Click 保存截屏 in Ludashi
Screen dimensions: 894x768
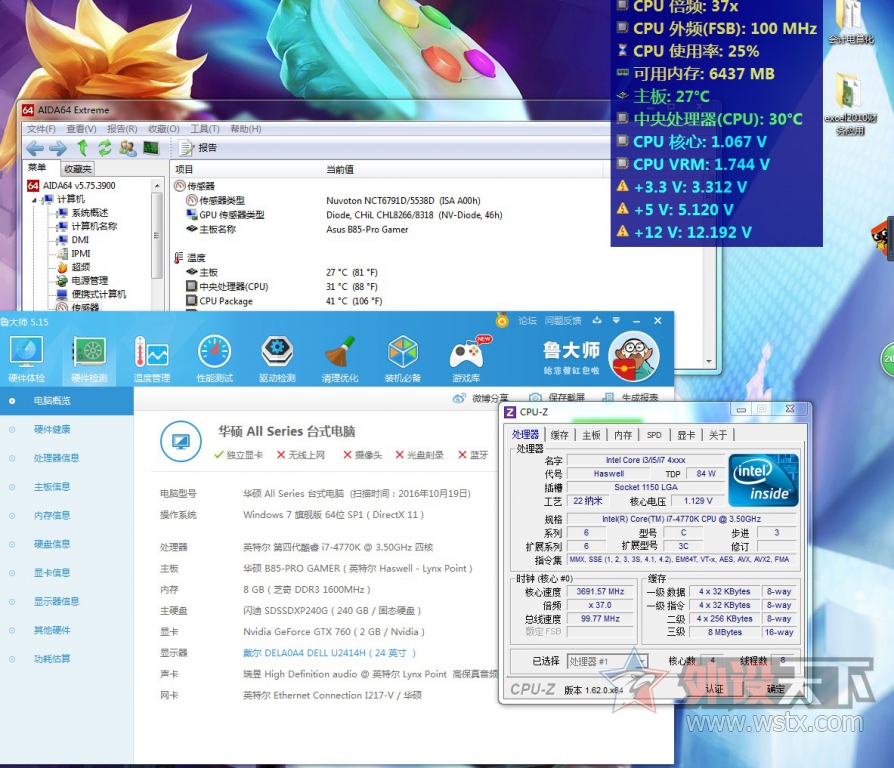[x=557, y=397]
